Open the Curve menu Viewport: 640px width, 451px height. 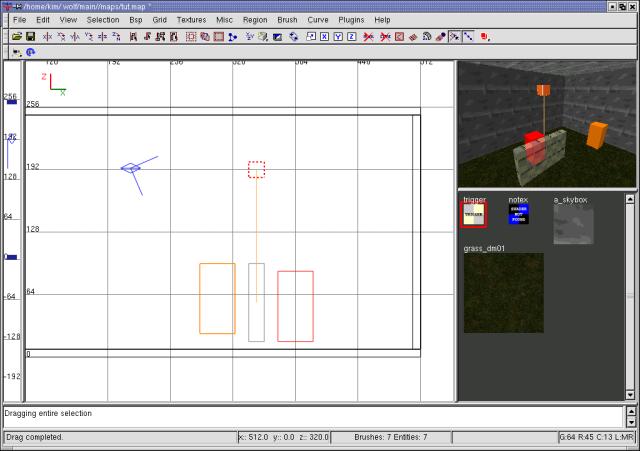318,20
